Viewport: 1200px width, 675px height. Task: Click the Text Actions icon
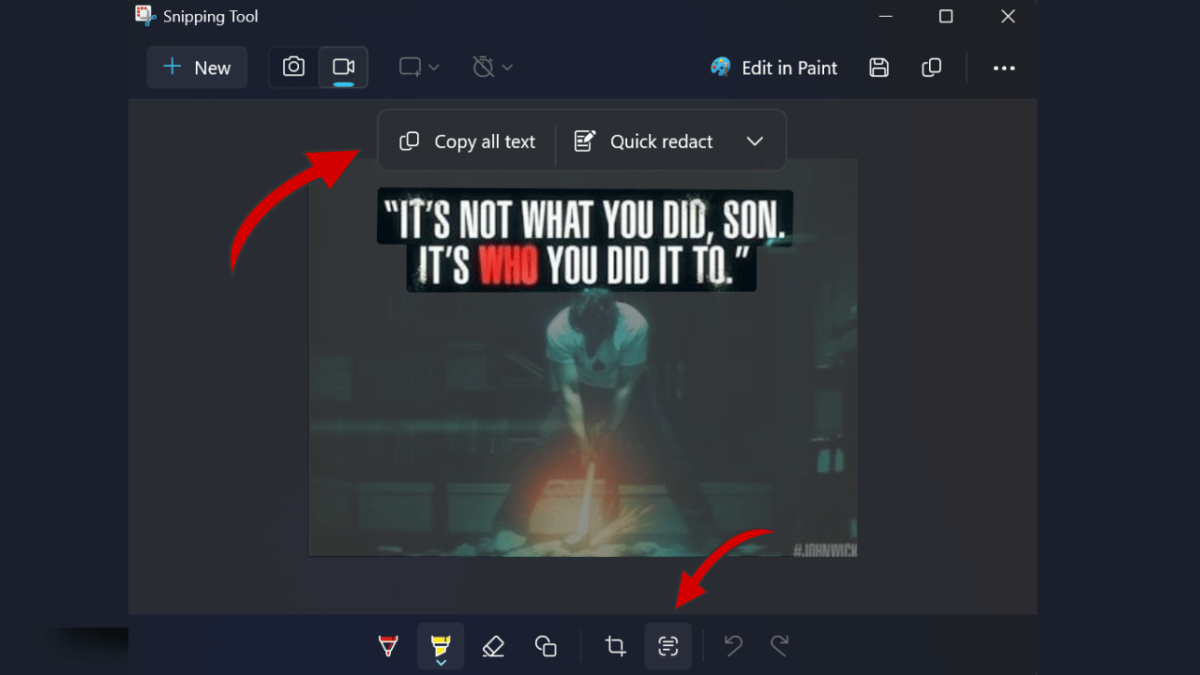668,647
